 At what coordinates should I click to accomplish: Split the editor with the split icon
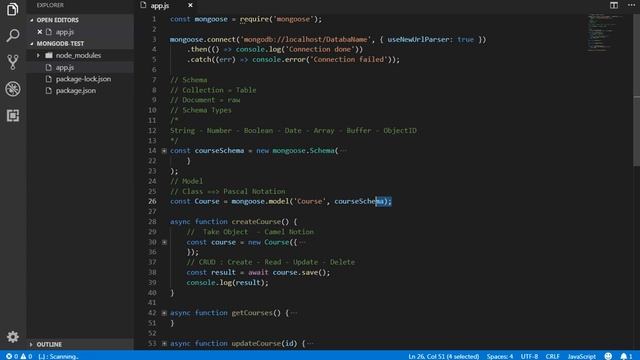[613, 5]
